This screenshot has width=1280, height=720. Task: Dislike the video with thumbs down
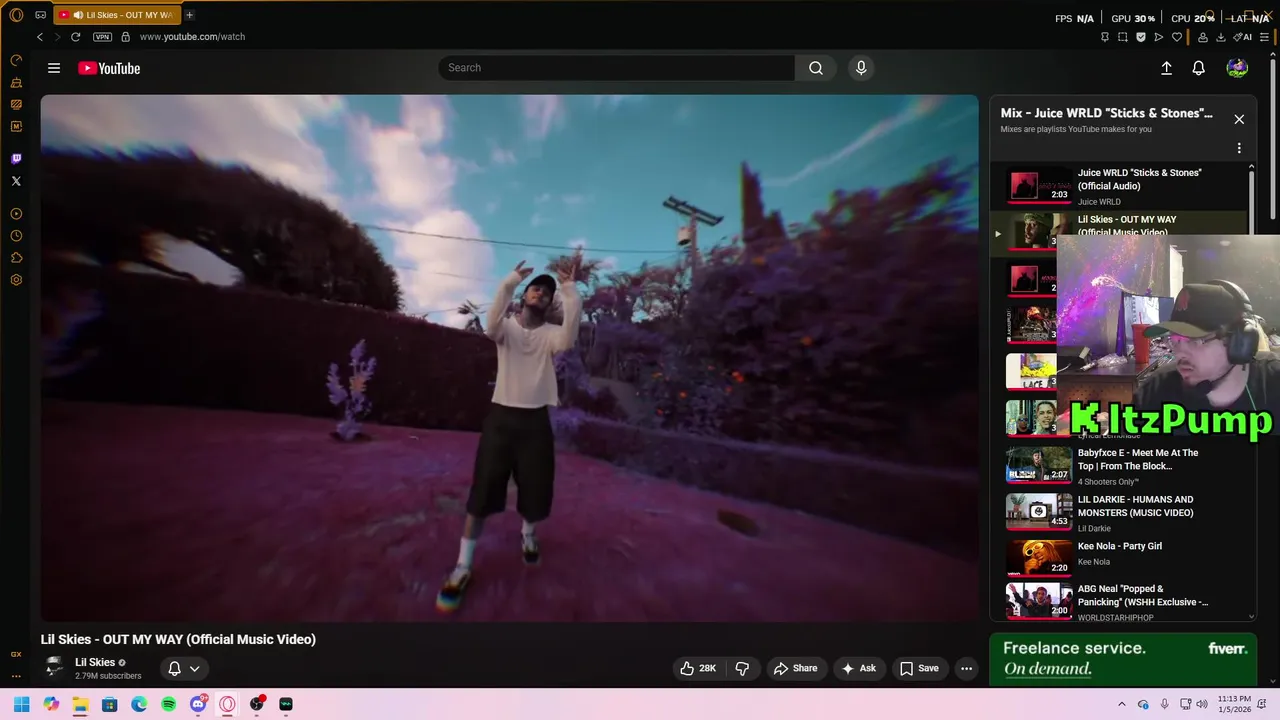[x=743, y=668]
